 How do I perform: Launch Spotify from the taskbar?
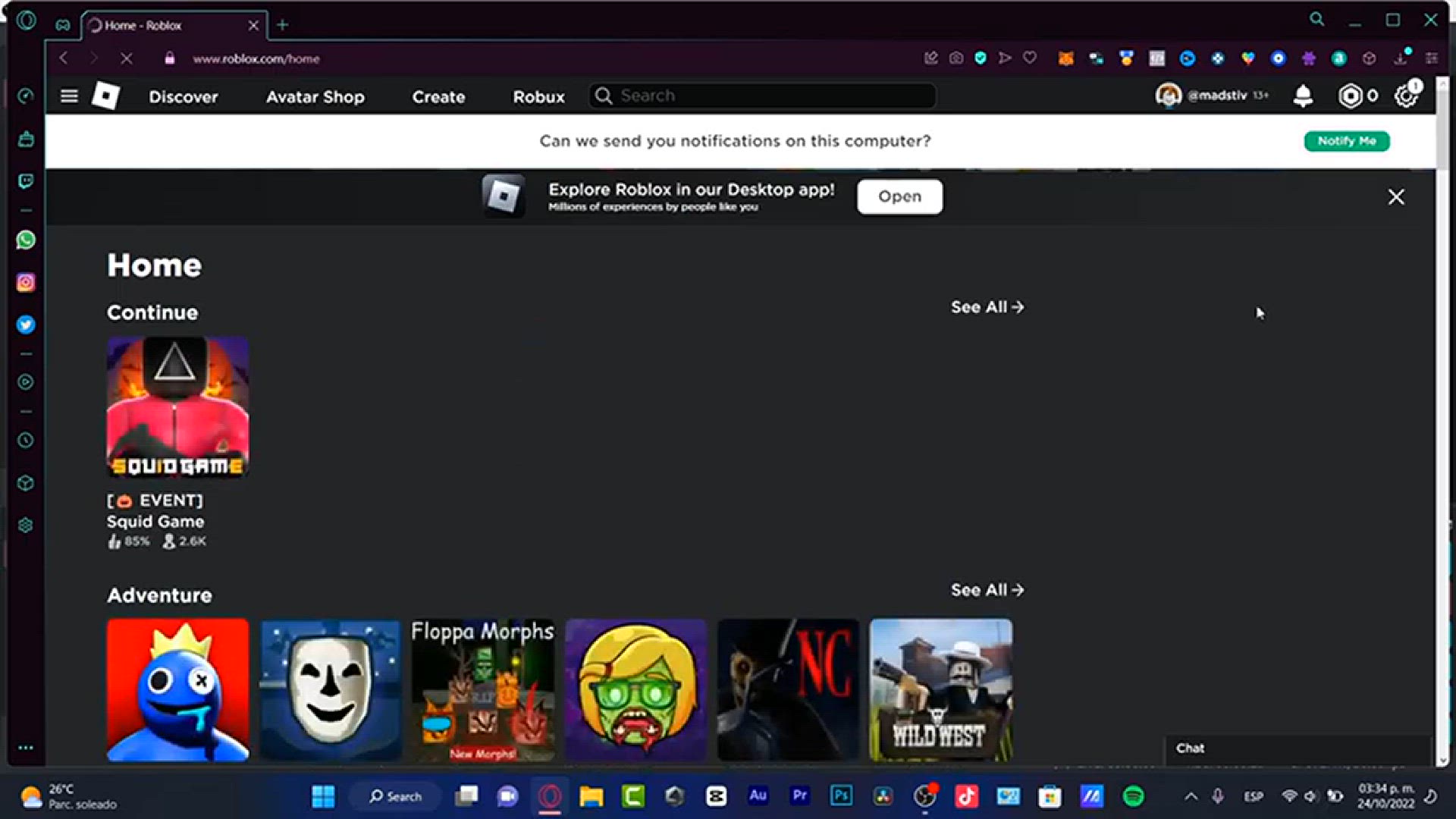pyautogui.click(x=1134, y=796)
